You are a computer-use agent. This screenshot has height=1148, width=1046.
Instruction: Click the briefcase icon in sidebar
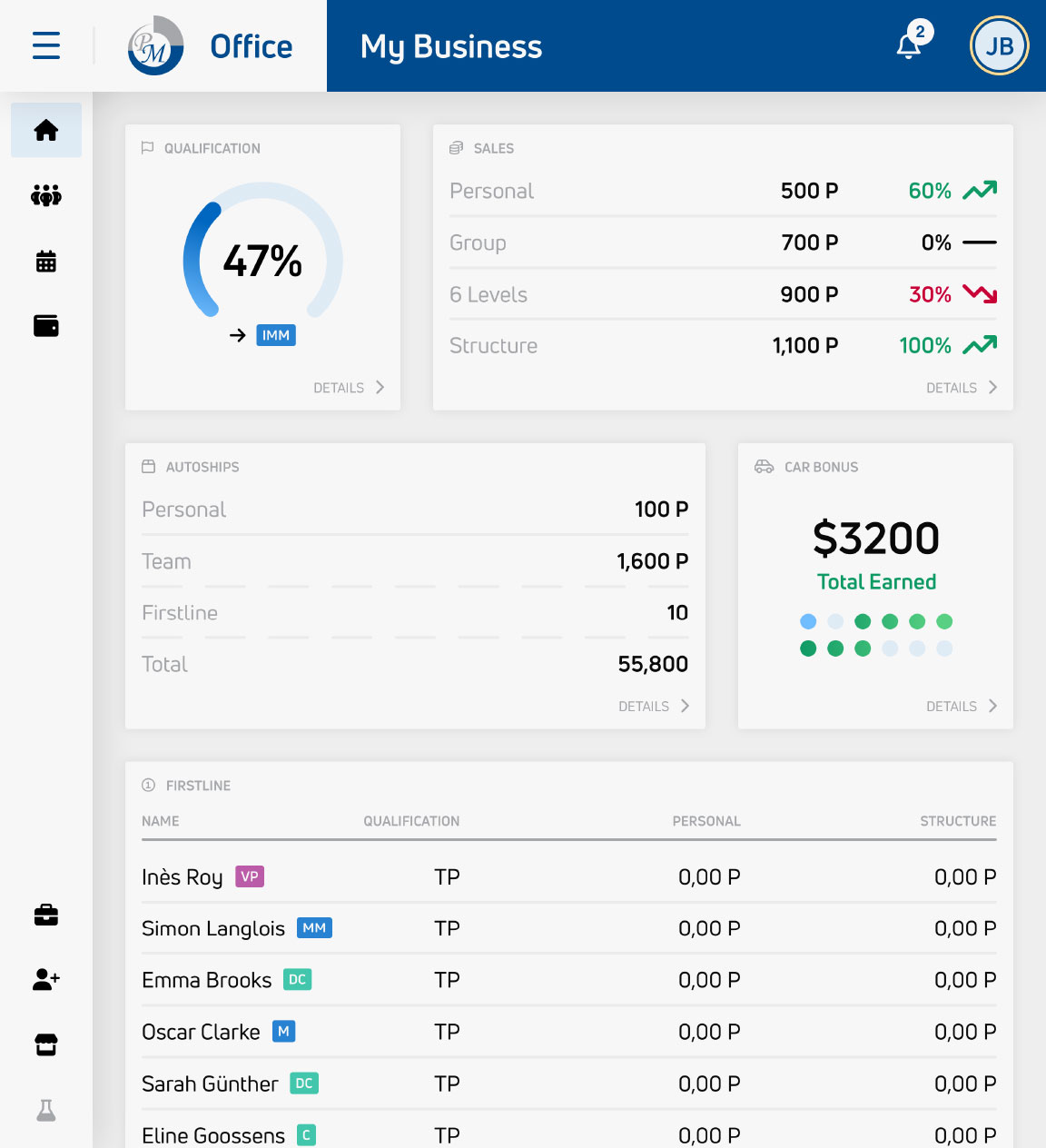(46, 915)
